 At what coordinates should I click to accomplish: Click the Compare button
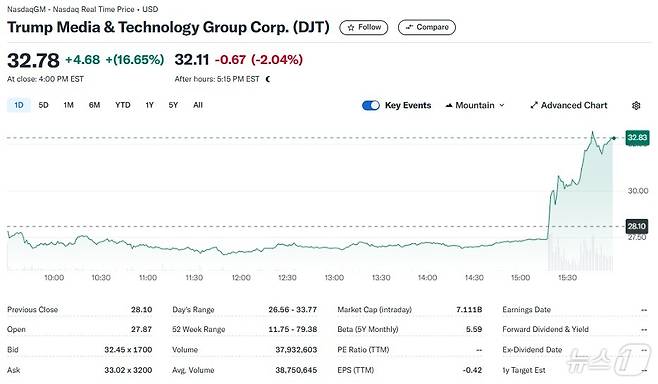[427, 27]
